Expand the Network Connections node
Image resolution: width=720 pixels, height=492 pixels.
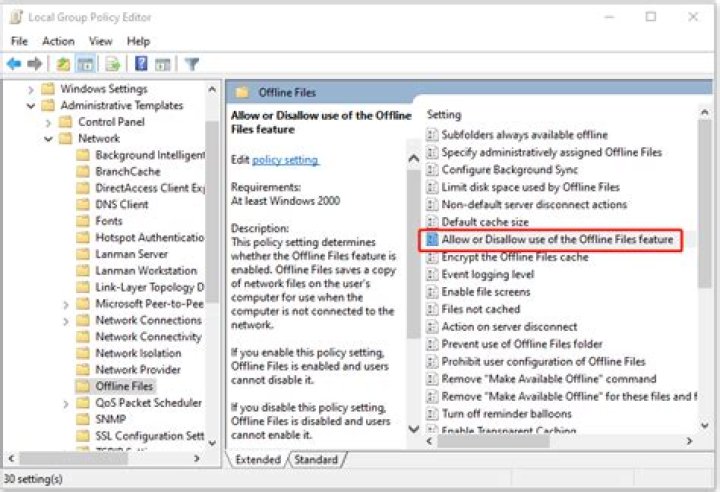[x=66, y=321]
